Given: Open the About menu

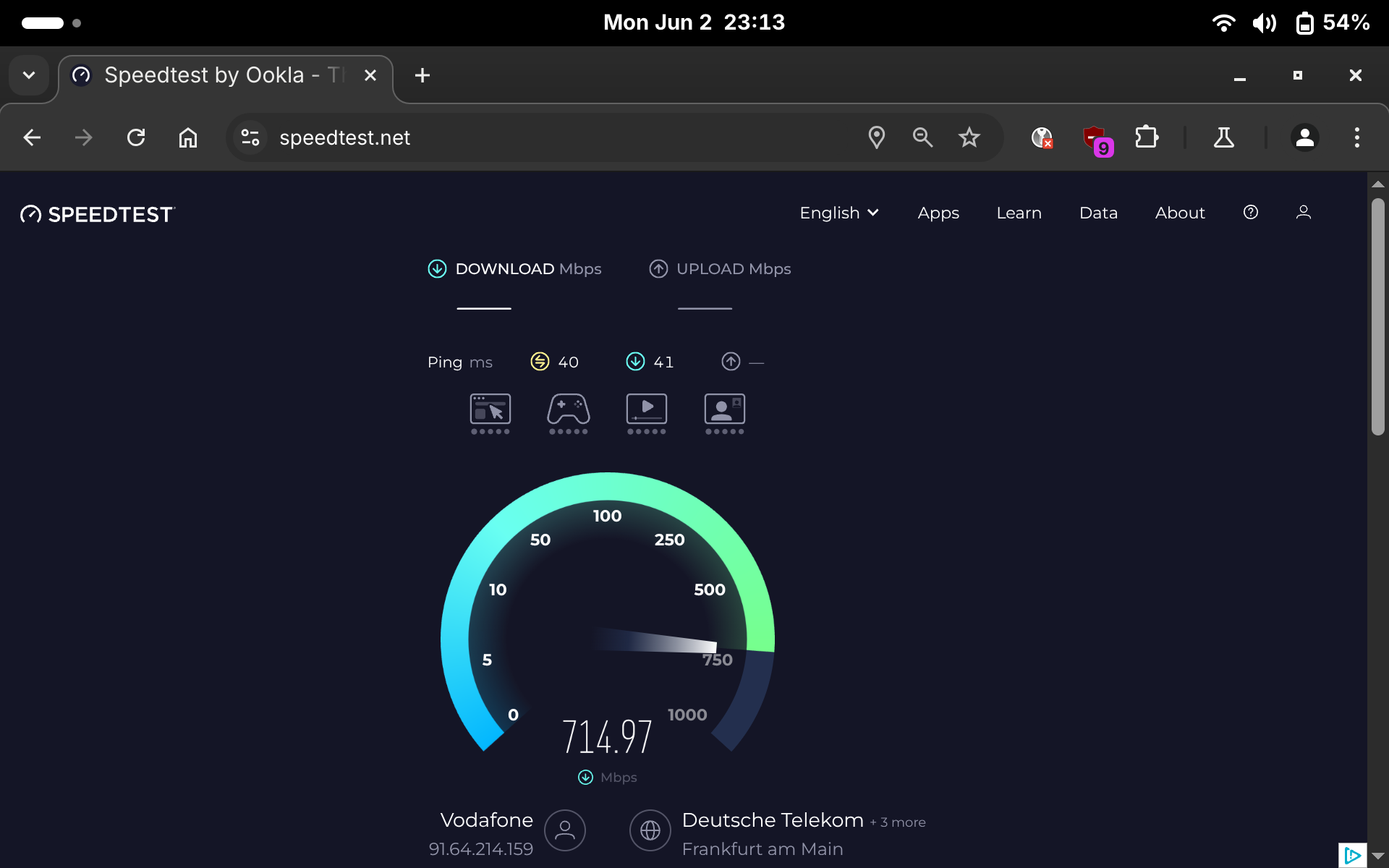Looking at the screenshot, I should coord(1180,213).
